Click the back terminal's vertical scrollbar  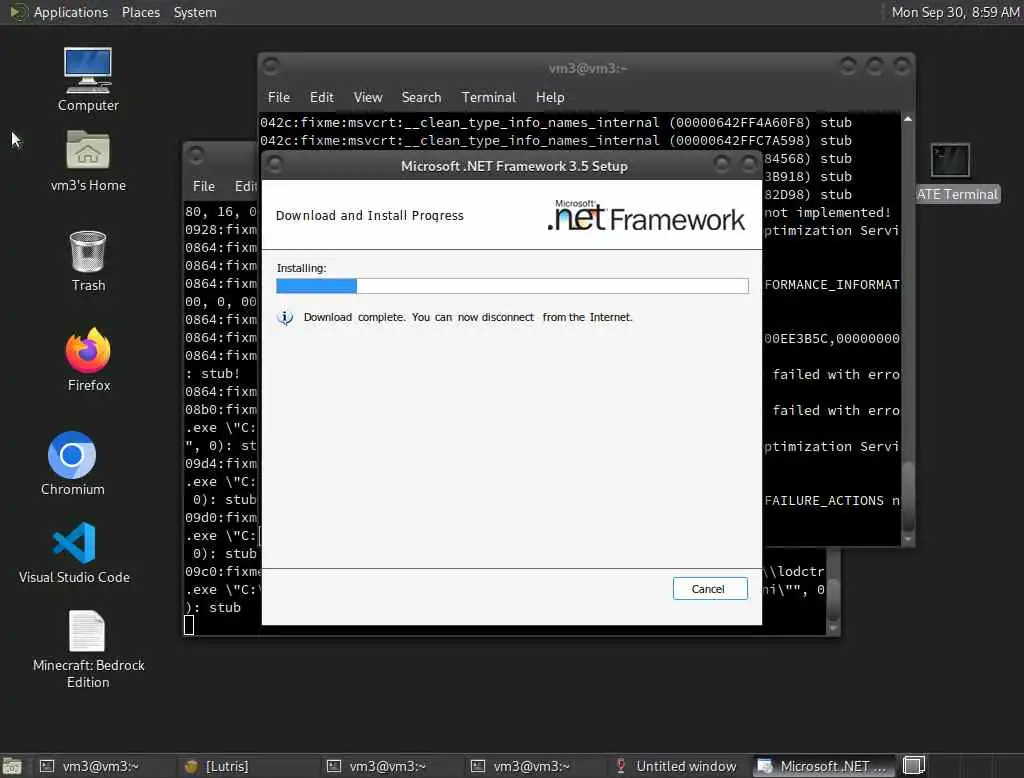click(833, 591)
